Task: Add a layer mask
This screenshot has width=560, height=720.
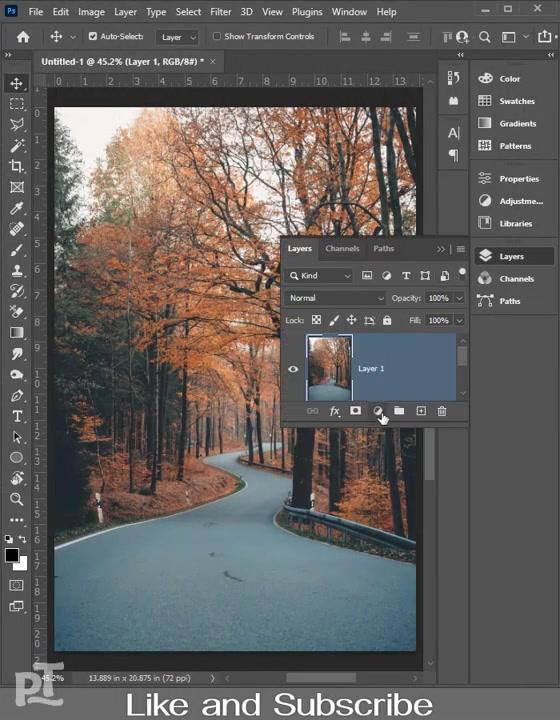Action: 356,411
